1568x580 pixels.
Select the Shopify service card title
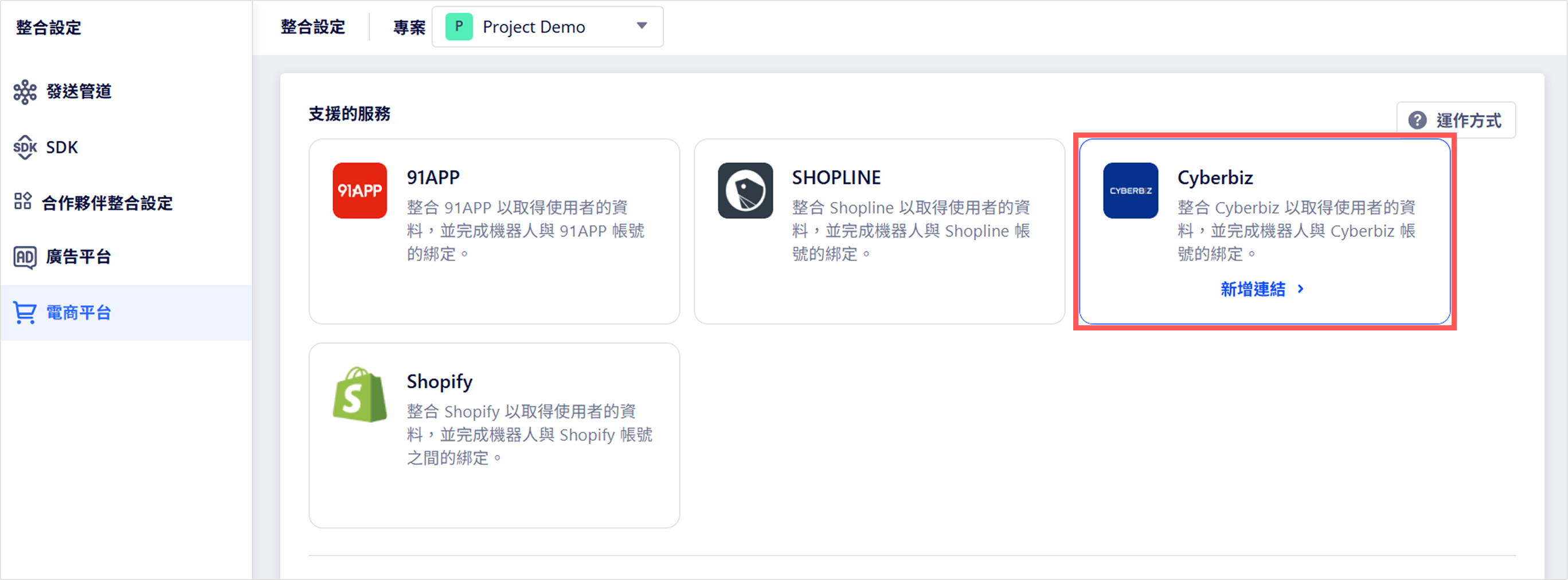[440, 382]
